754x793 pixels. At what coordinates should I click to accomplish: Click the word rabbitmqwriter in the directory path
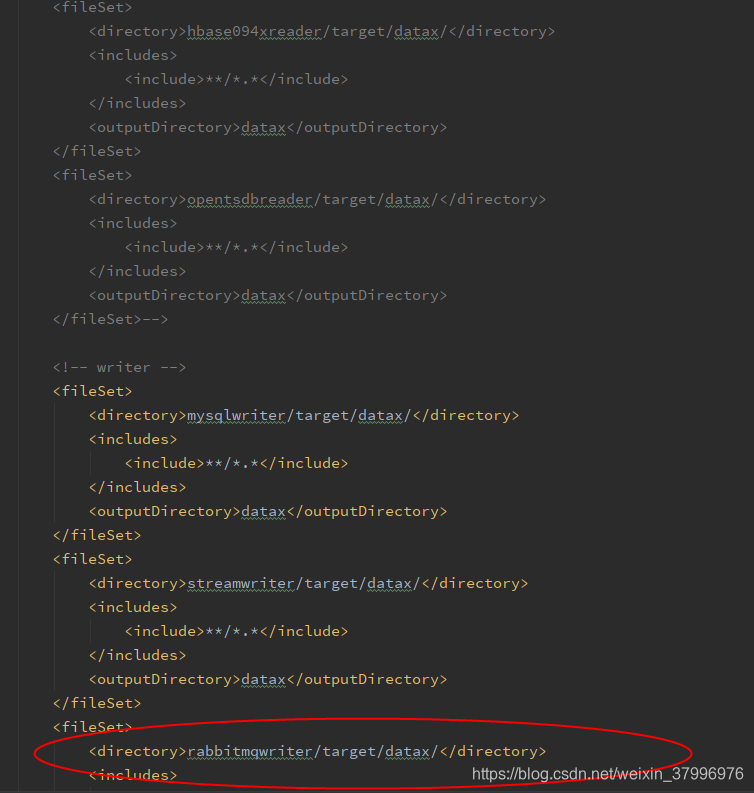[x=250, y=751]
